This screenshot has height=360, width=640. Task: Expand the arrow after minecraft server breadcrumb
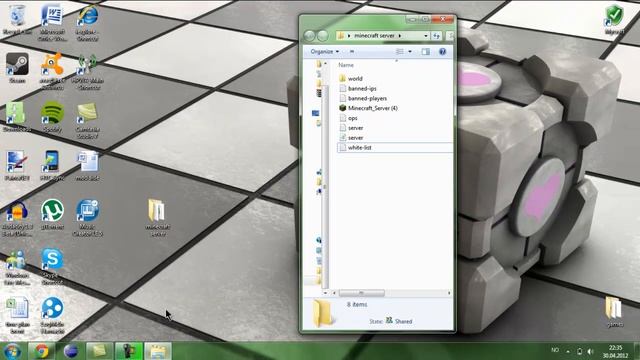click(x=400, y=36)
